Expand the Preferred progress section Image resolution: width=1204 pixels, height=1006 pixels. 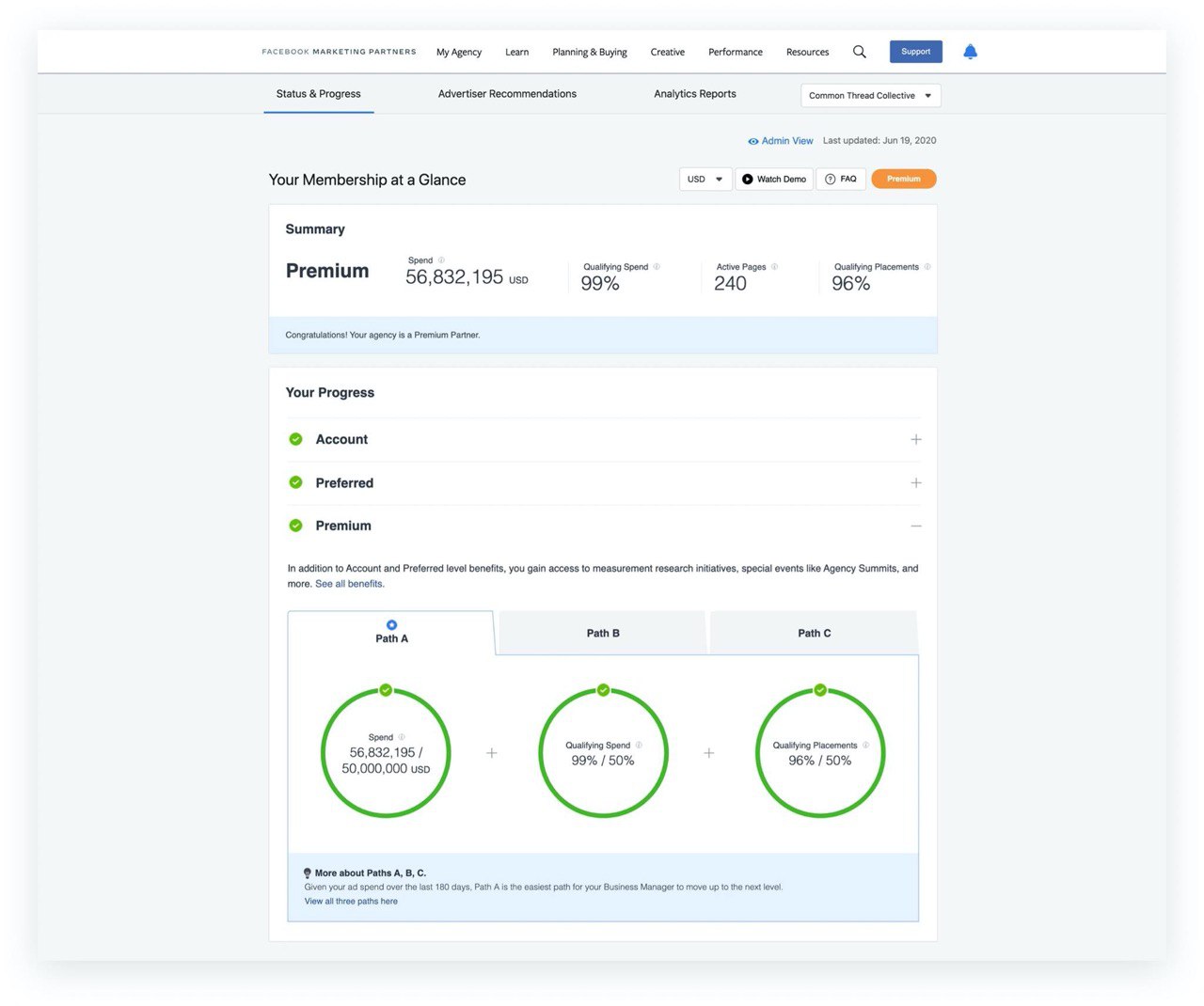916,482
